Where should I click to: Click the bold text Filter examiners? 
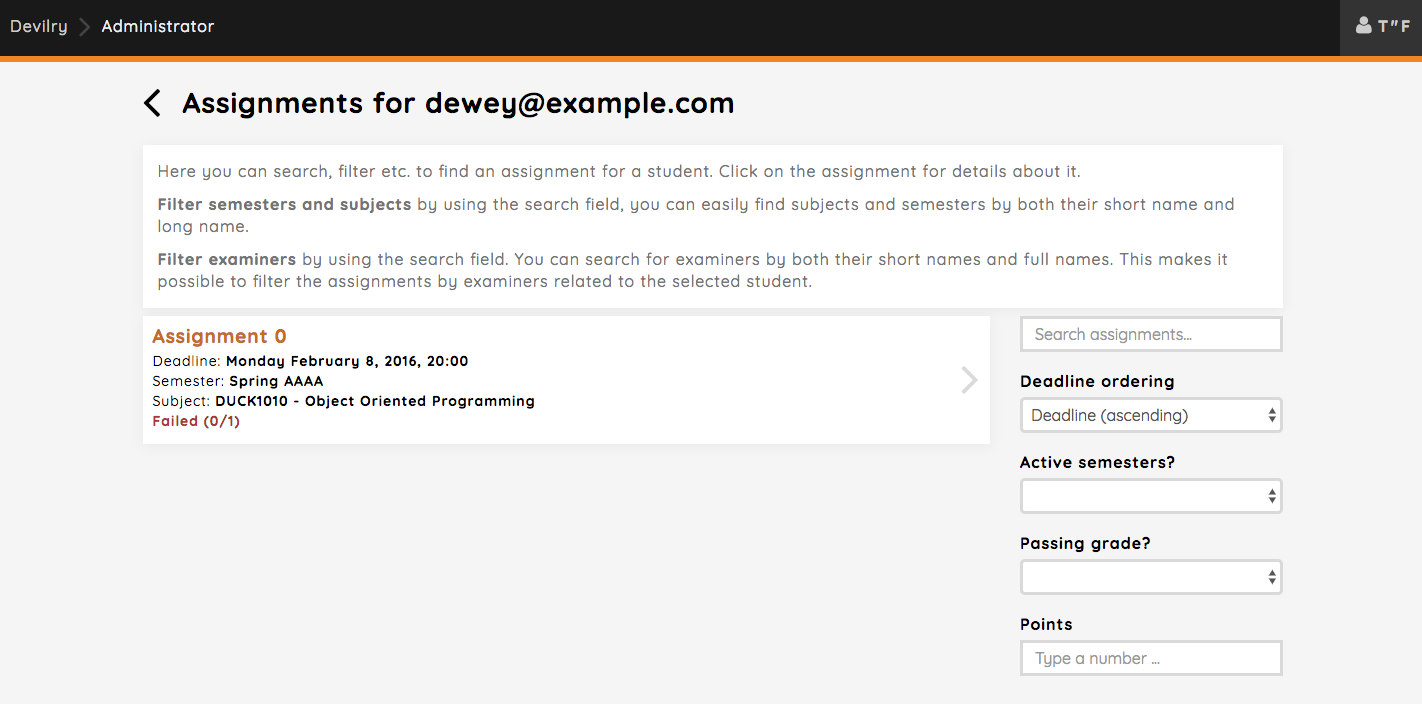point(227,259)
